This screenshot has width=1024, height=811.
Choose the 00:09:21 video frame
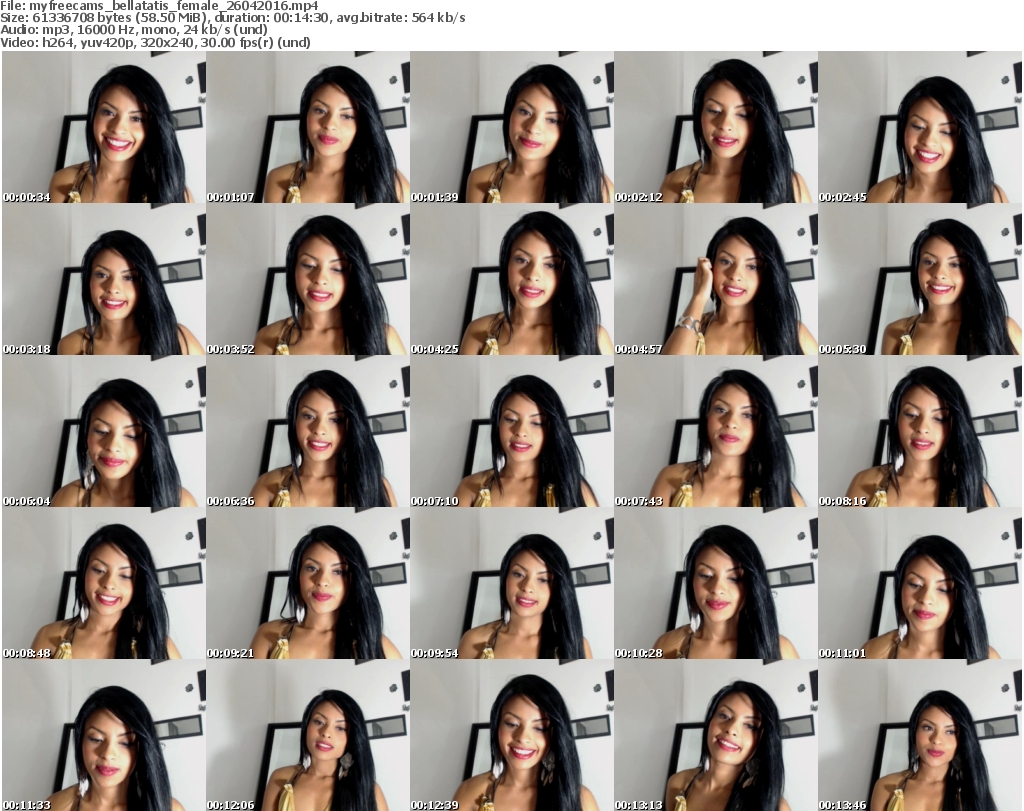pyautogui.click(x=308, y=584)
